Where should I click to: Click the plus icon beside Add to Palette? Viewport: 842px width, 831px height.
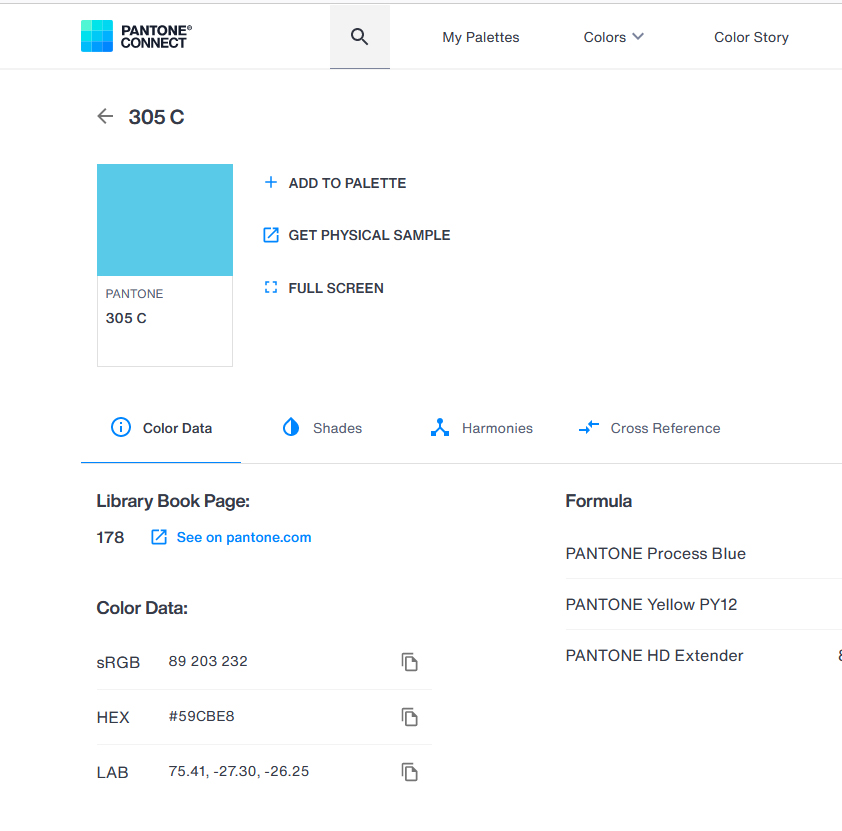coord(271,183)
